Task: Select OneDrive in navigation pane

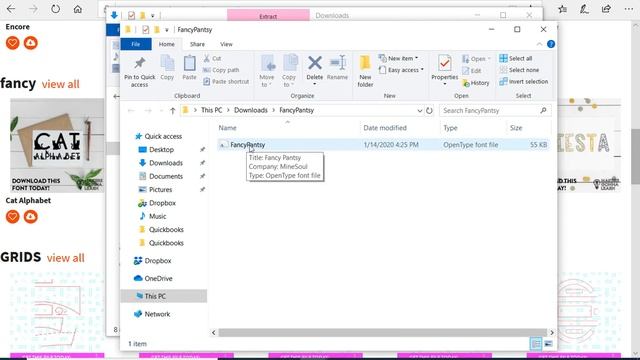Action: click(158, 278)
